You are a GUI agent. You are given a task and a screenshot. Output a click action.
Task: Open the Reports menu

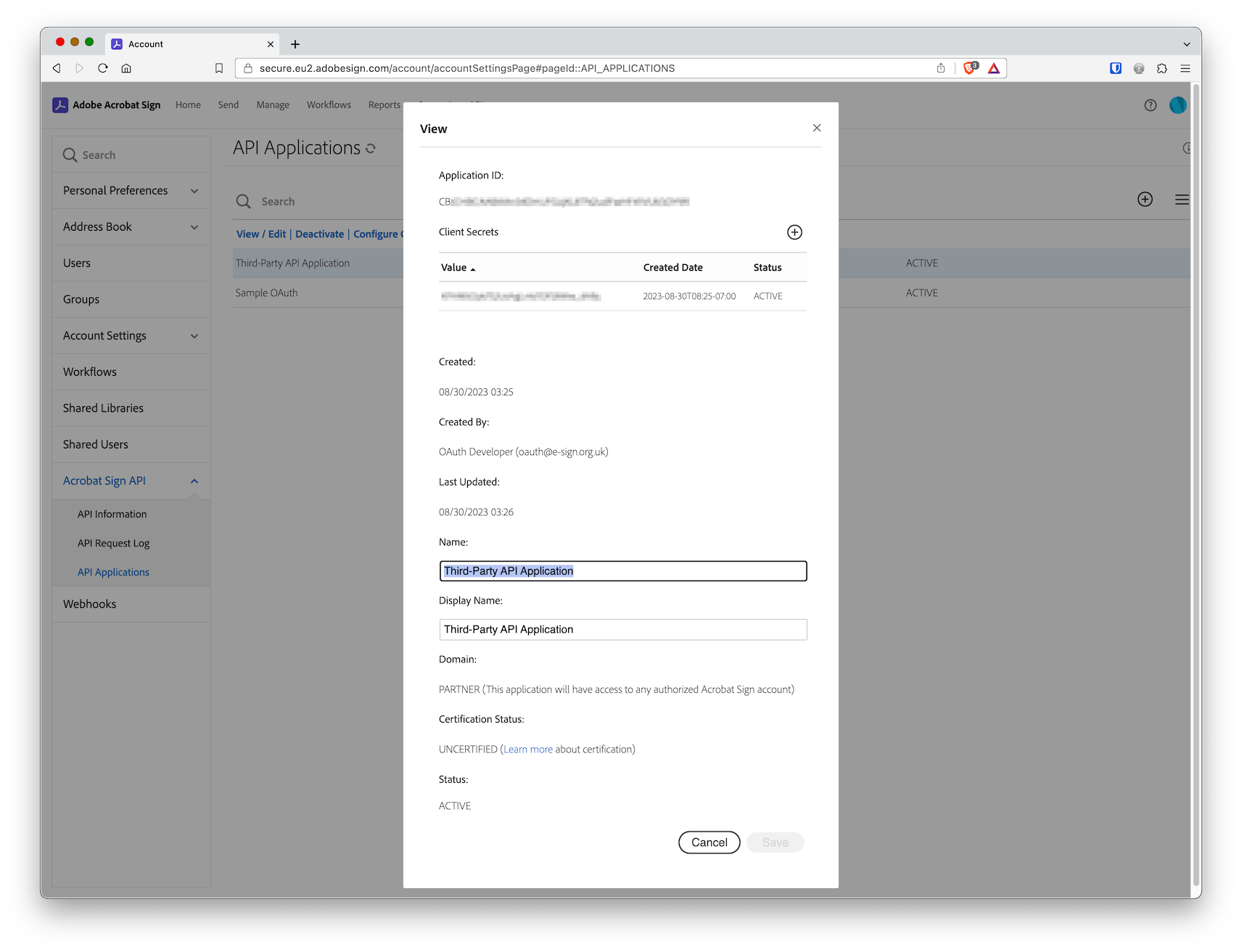(384, 105)
